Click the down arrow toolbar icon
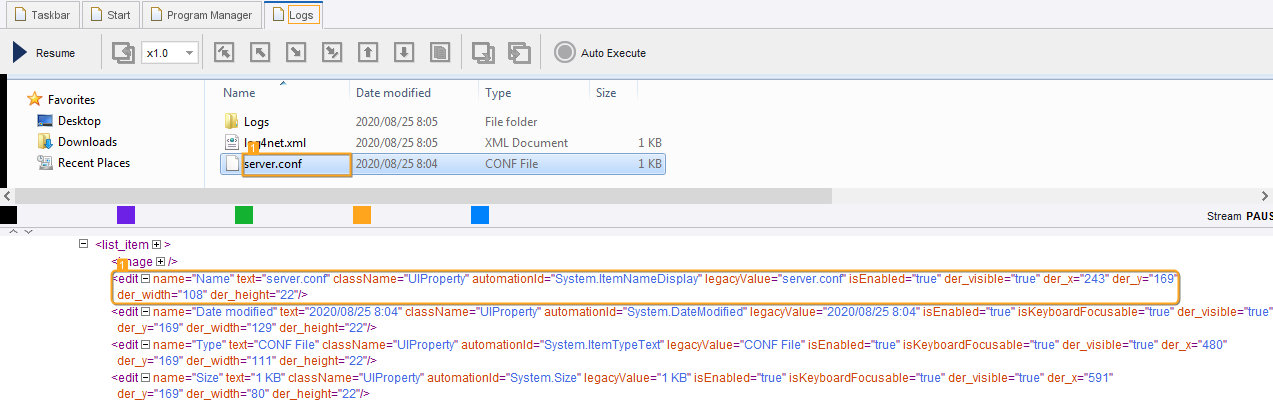 [404, 53]
